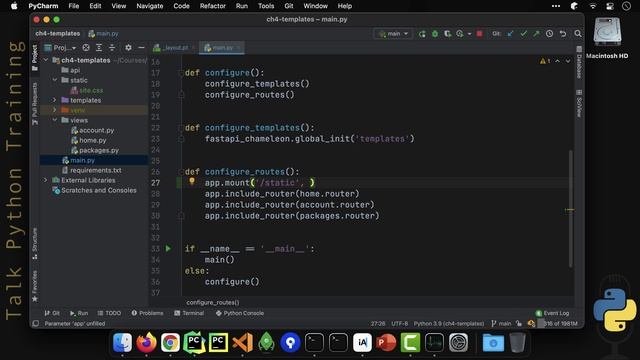
Task: Click the Profile run toolbar icon
Action: pyautogui.click(x=460, y=34)
